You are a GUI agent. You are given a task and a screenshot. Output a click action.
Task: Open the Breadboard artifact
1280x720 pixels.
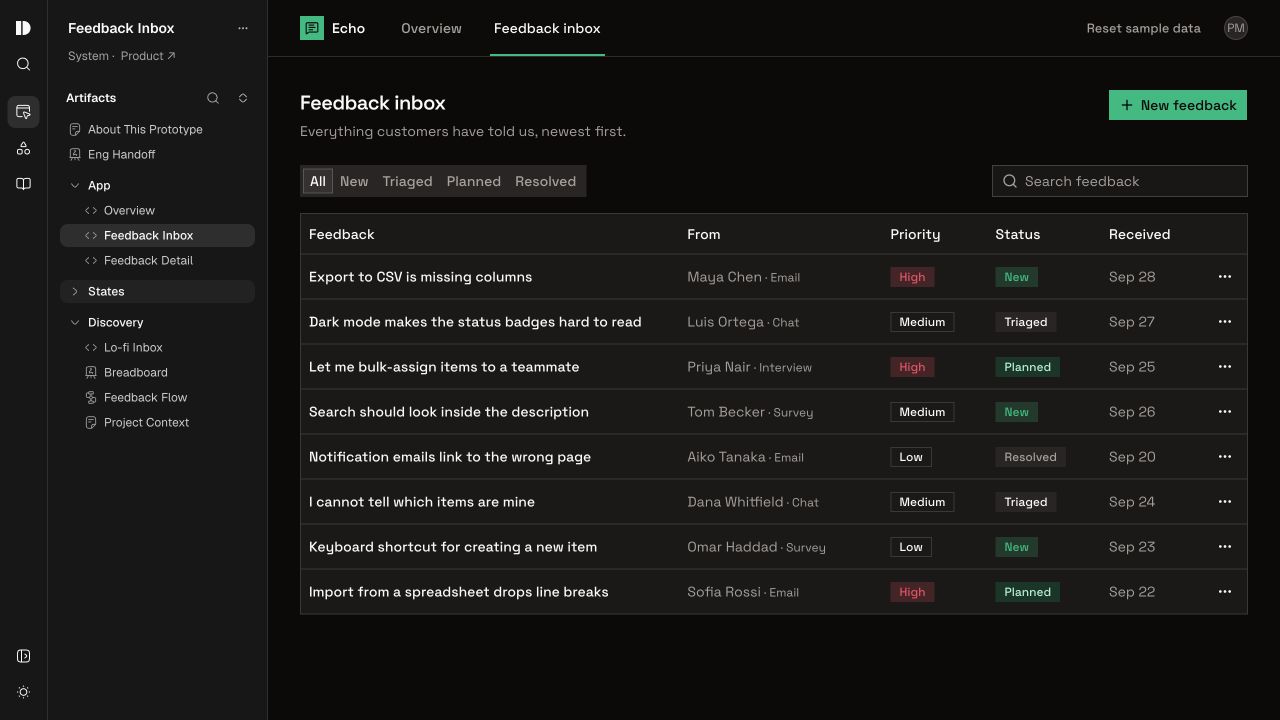click(x=157, y=372)
